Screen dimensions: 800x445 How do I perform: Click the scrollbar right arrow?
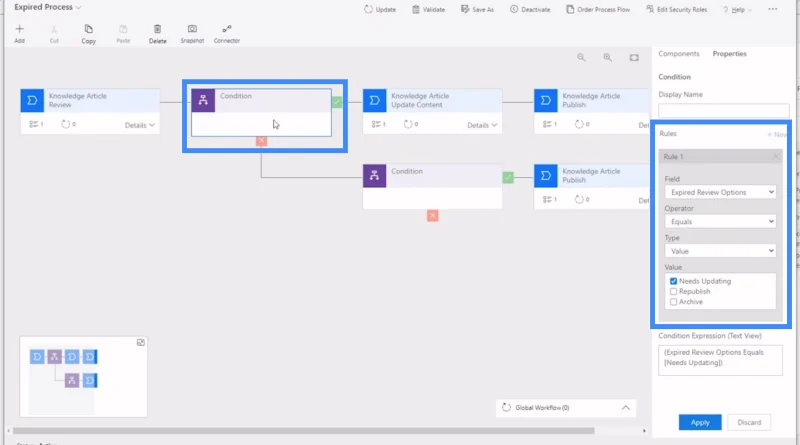pyautogui.click(x=644, y=431)
